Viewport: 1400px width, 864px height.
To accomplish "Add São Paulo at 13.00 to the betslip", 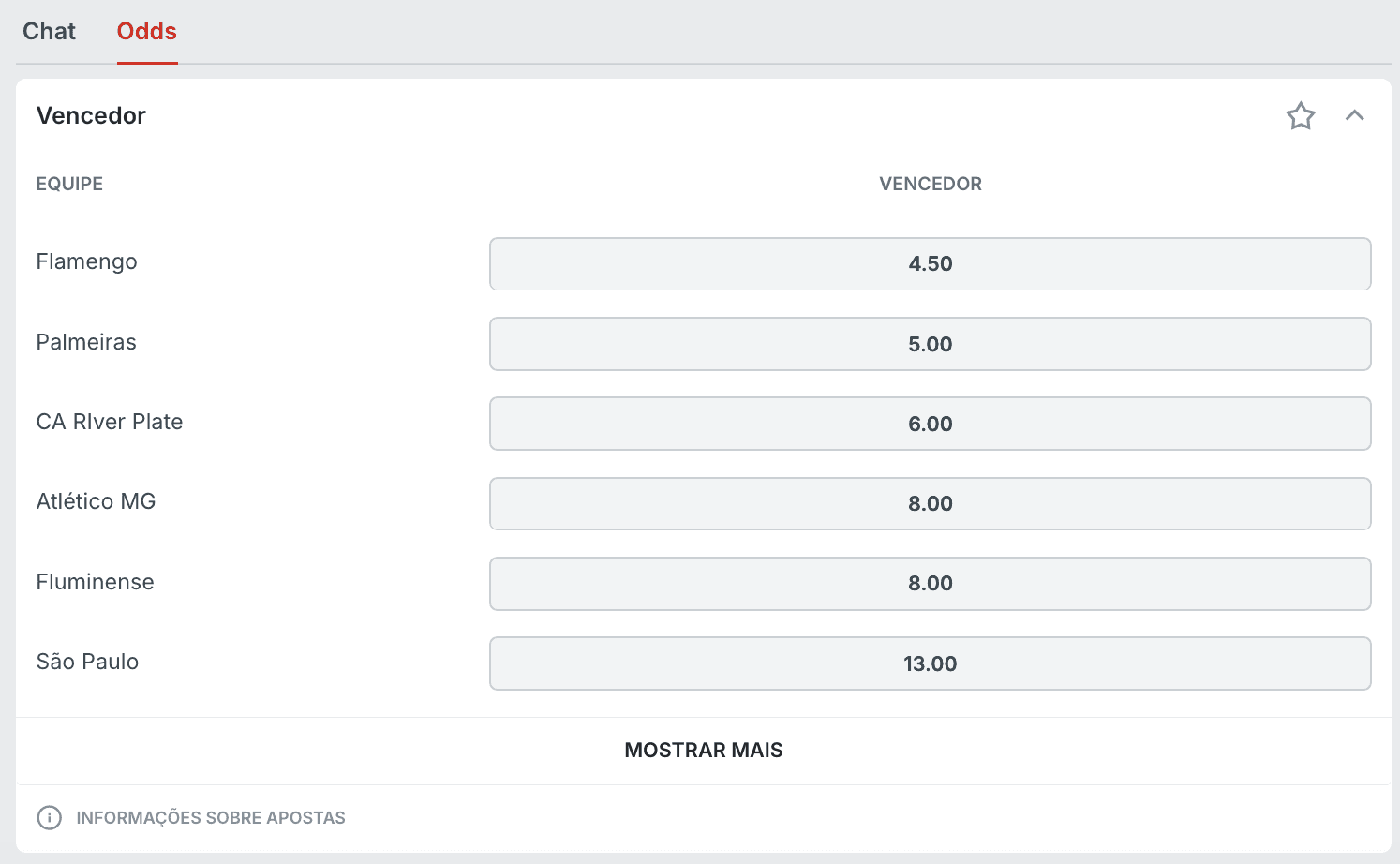I will pyautogui.click(x=930, y=663).
